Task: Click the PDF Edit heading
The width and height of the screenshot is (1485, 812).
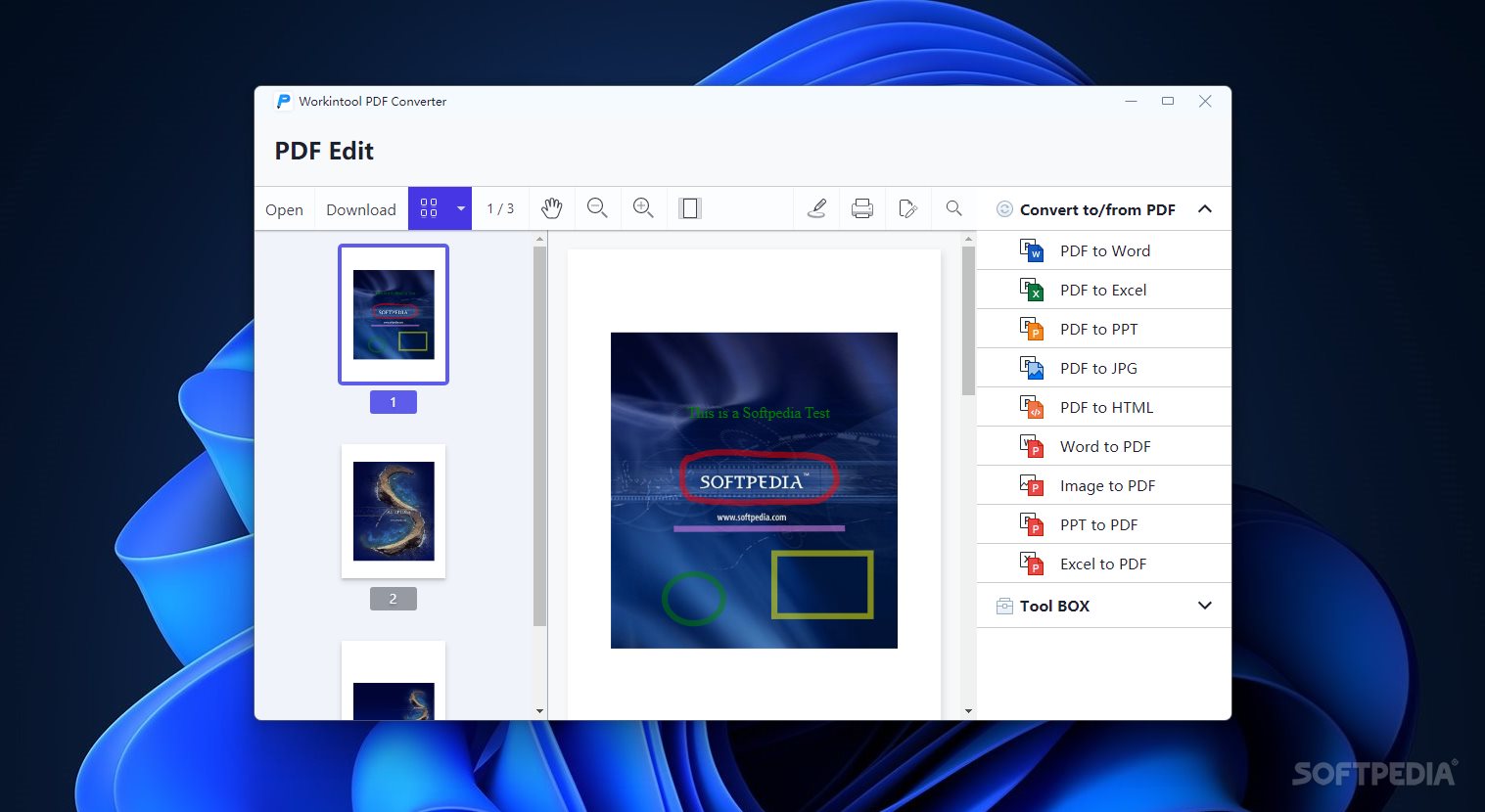Action: pyautogui.click(x=324, y=151)
